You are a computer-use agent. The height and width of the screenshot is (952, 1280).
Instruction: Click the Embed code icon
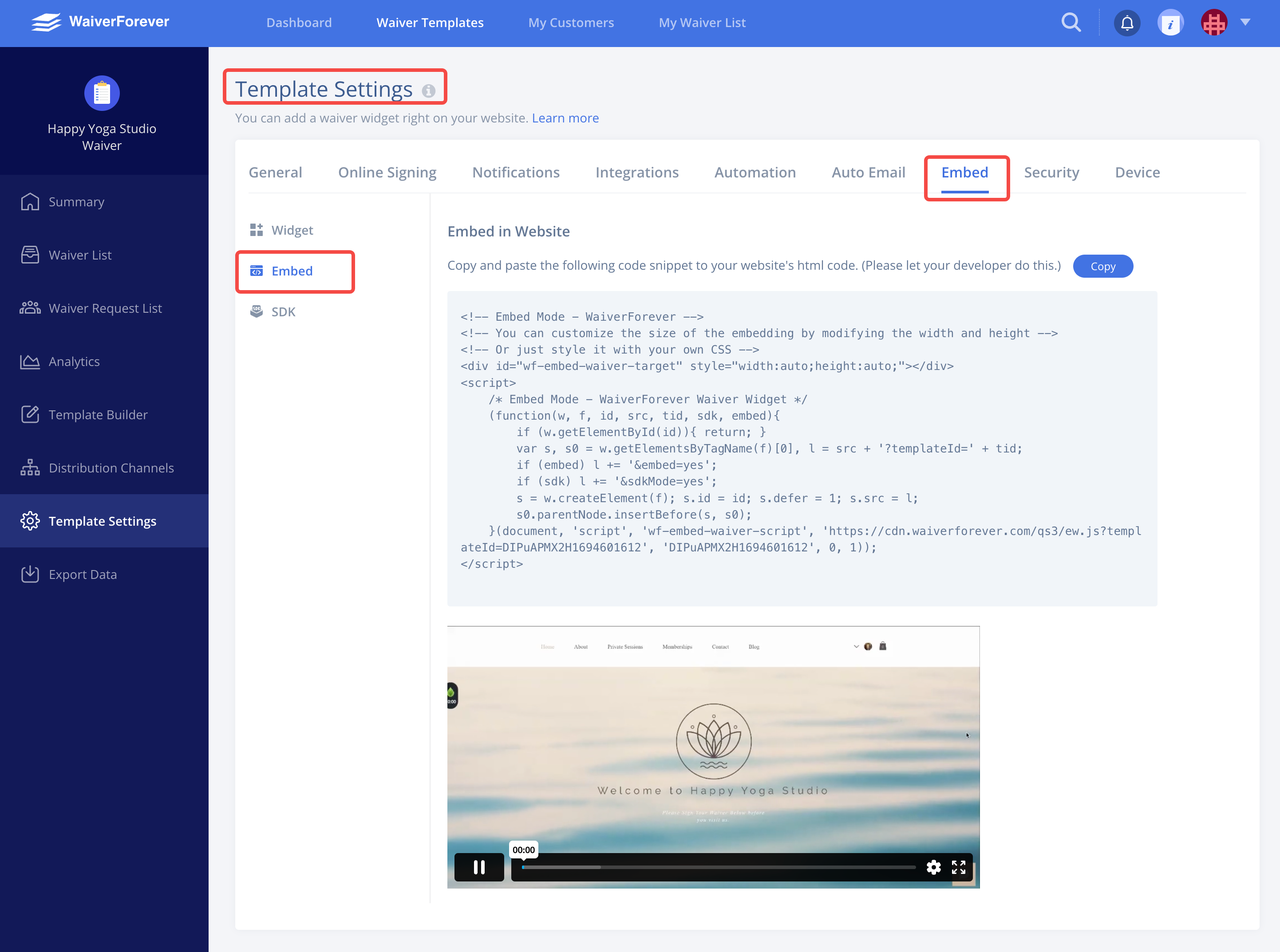coord(257,271)
